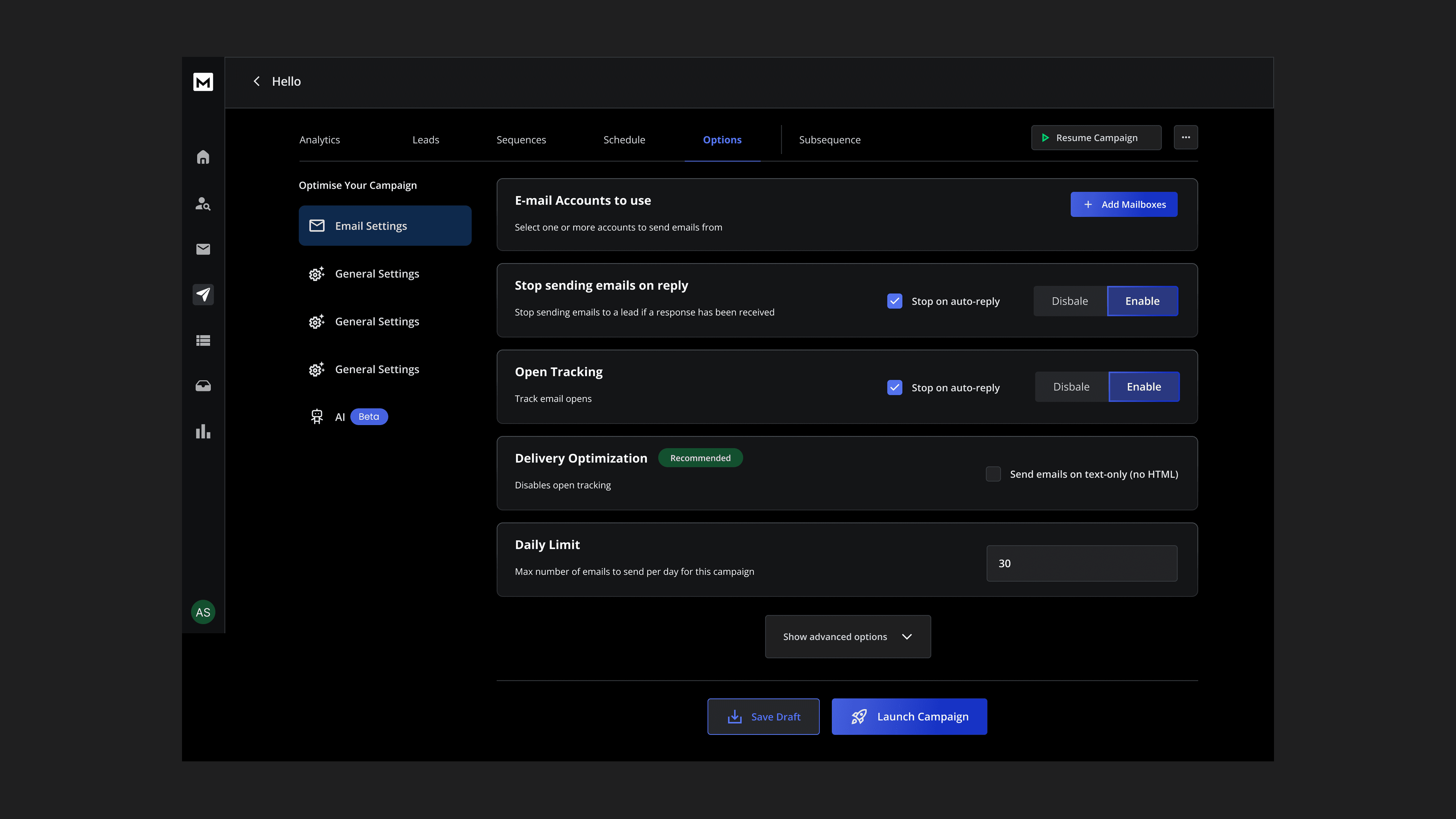The image size is (1456, 819).
Task: Check Send emails on text-only option
Action: point(993,474)
